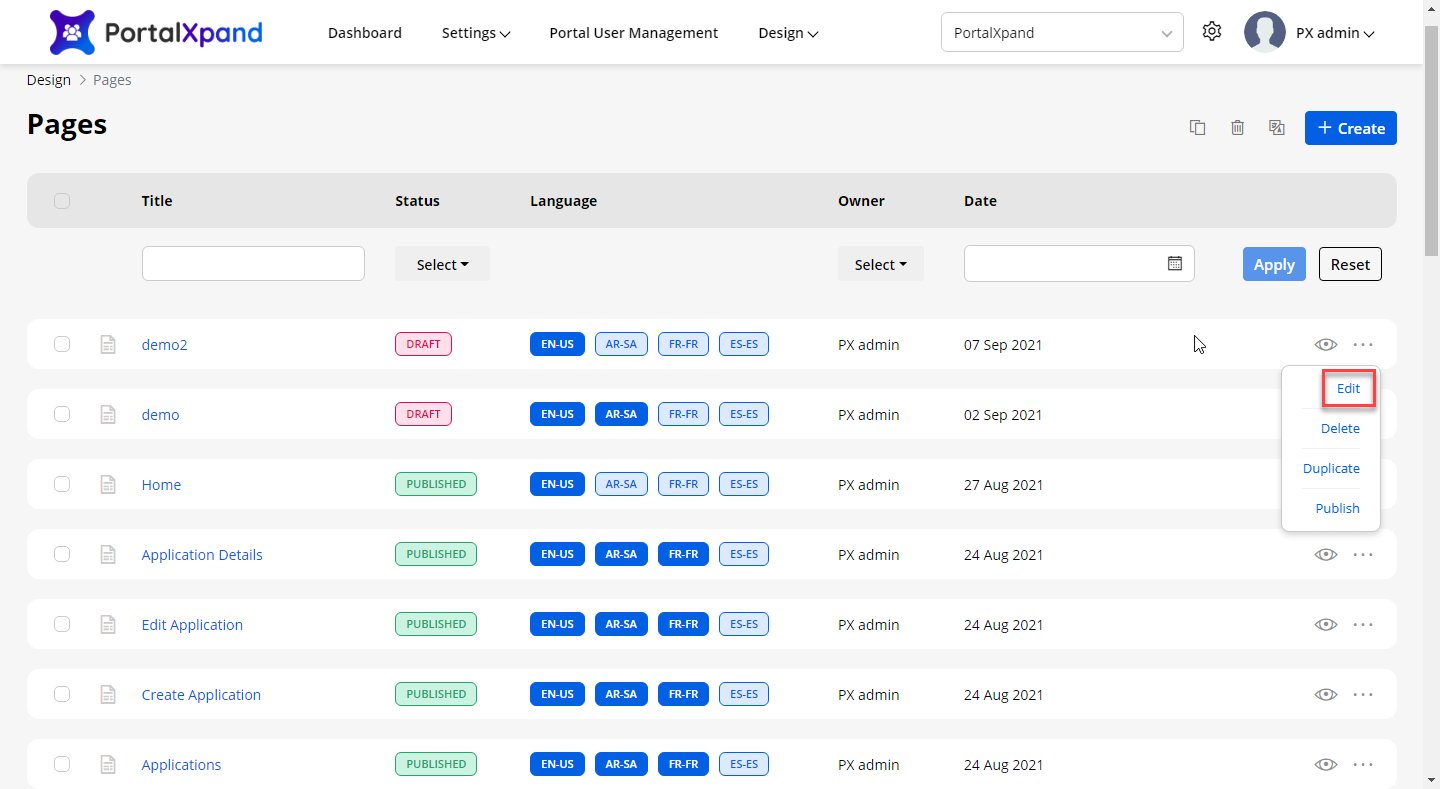Choose Edit from the context menu
This screenshot has width=1440, height=789.
coord(1348,389)
